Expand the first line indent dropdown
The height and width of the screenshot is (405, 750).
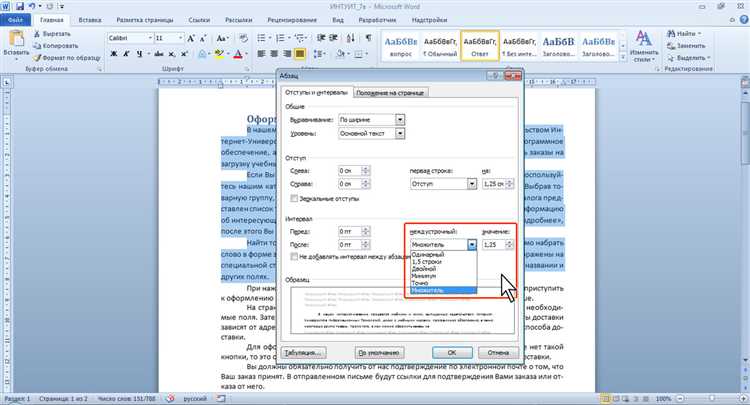[472, 184]
